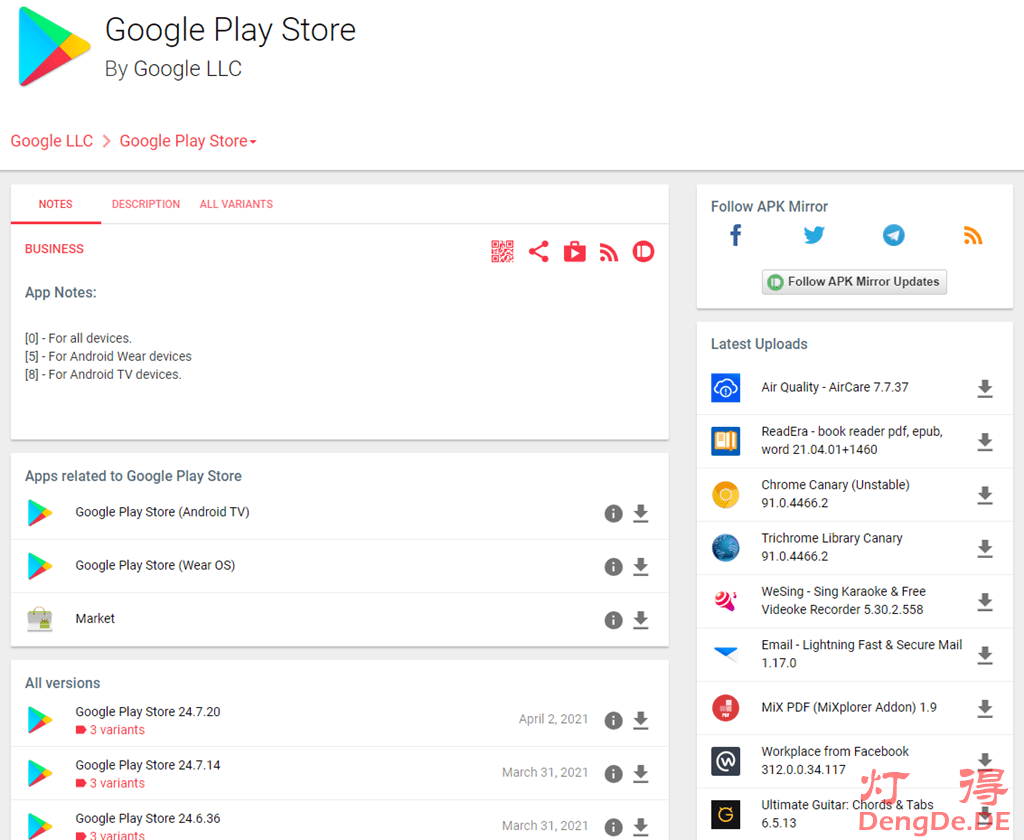The width and height of the screenshot is (1024, 840).
Task: Expand 3 variants under Play Store 24.7.14
Action: tap(116, 783)
